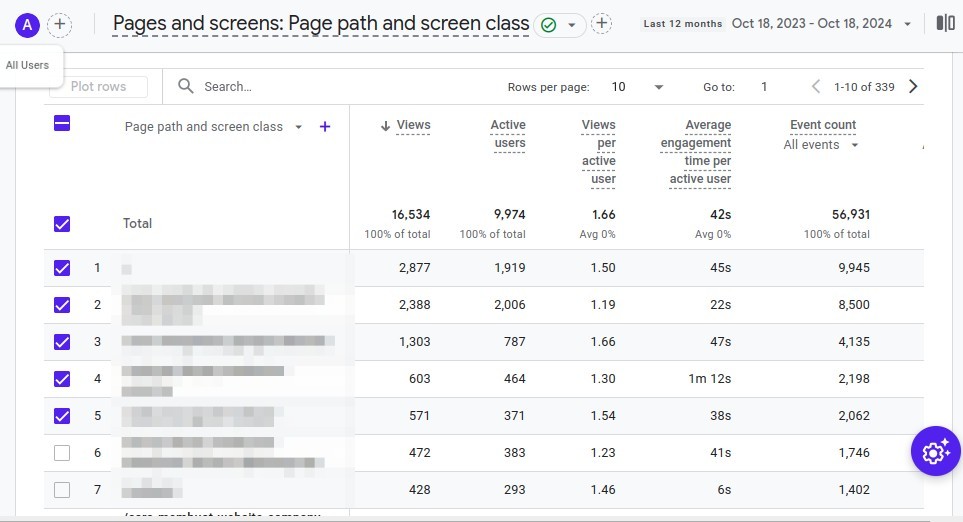Open the All events dropdown
Image resolution: width=963 pixels, height=522 pixels.
pos(821,145)
